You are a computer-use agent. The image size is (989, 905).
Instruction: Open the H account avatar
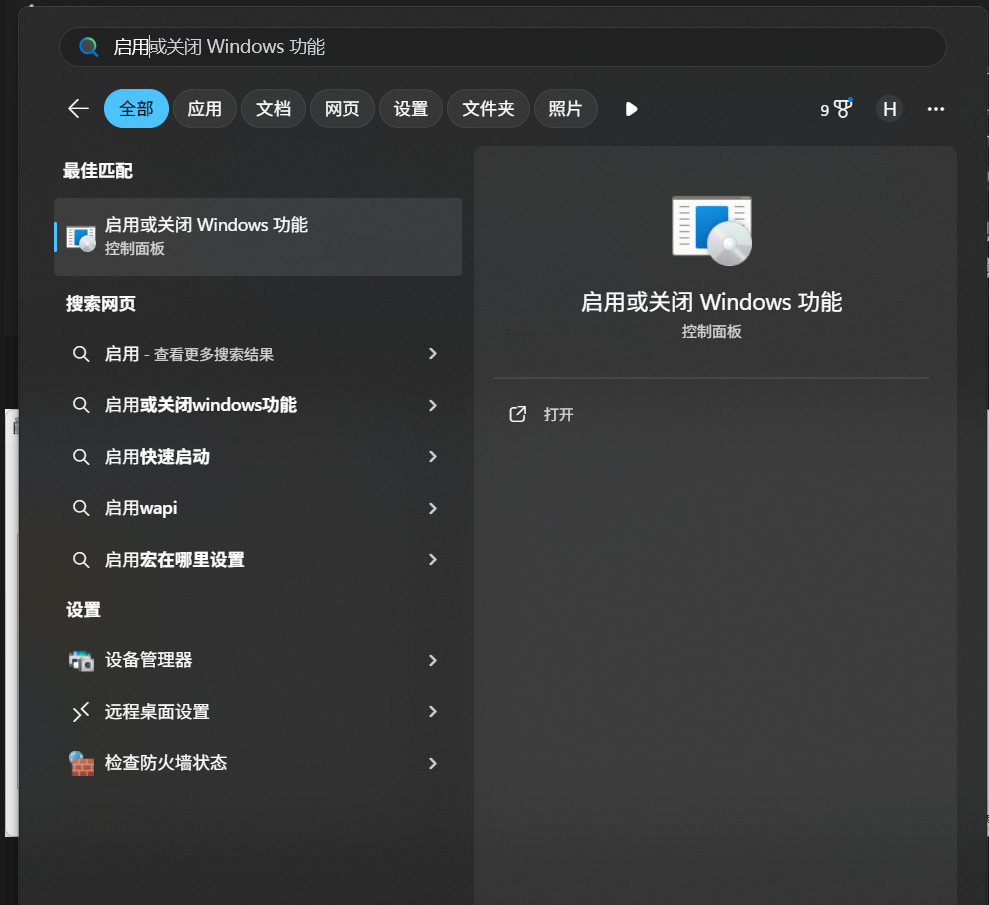click(x=889, y=109)
